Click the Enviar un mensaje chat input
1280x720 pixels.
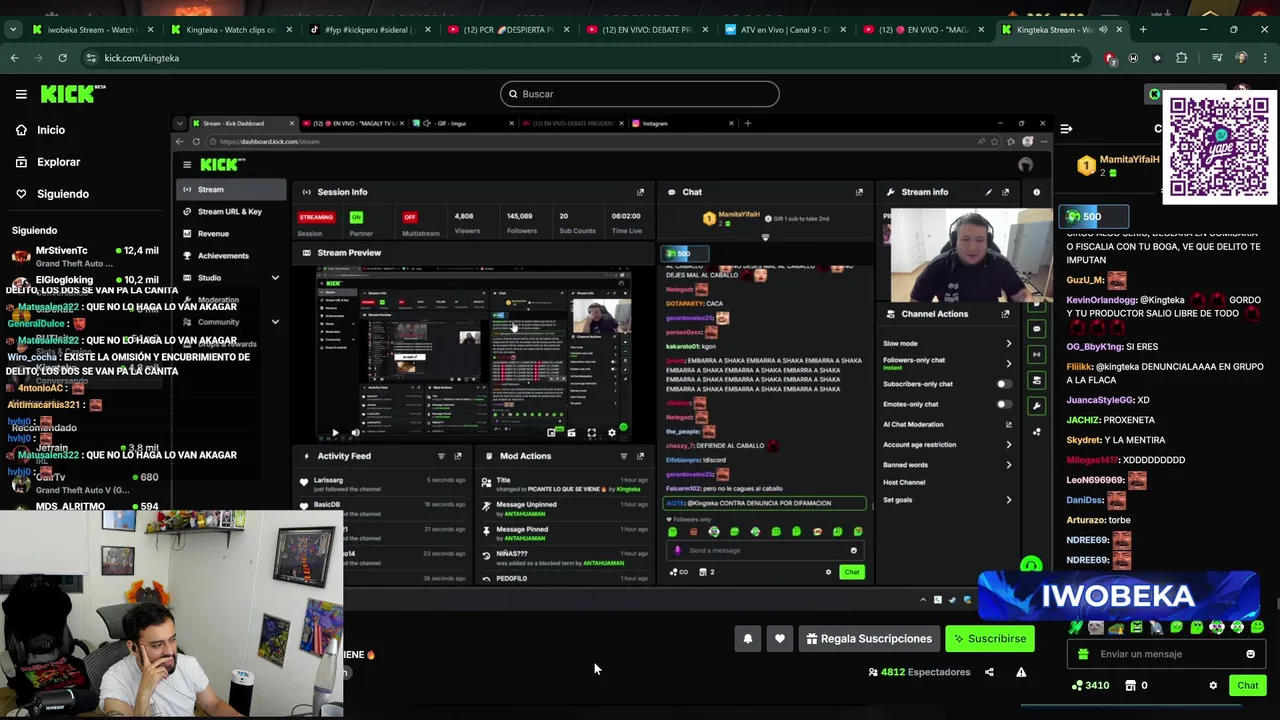[x=1166, y=654]
